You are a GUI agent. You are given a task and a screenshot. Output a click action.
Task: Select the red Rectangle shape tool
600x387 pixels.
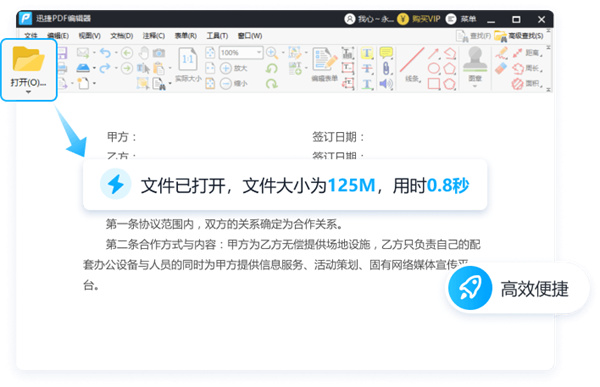(434, 84)
